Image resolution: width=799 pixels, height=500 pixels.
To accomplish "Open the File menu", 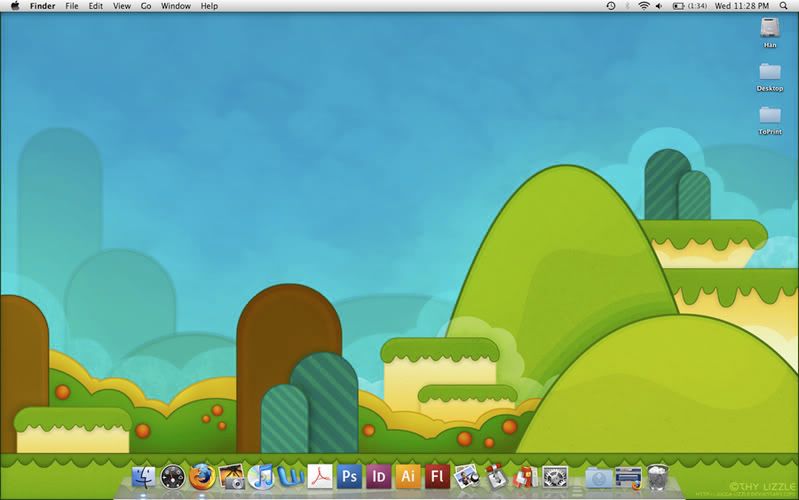I will pos(72,6).
